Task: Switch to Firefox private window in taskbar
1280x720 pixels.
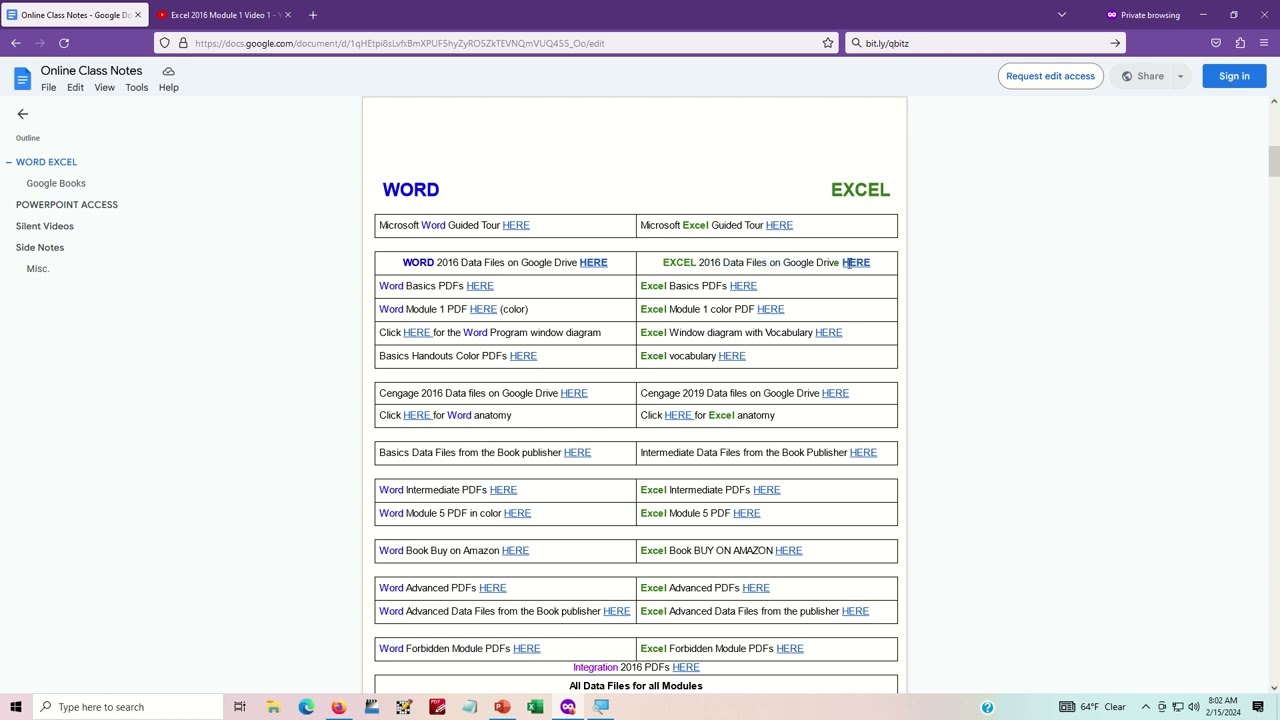Action: coord(568,707)
